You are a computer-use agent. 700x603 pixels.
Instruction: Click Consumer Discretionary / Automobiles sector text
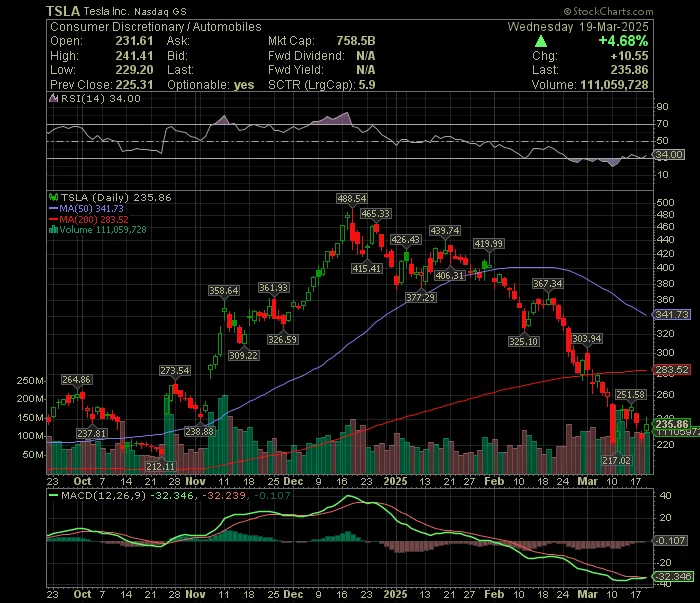pos(156,27)
